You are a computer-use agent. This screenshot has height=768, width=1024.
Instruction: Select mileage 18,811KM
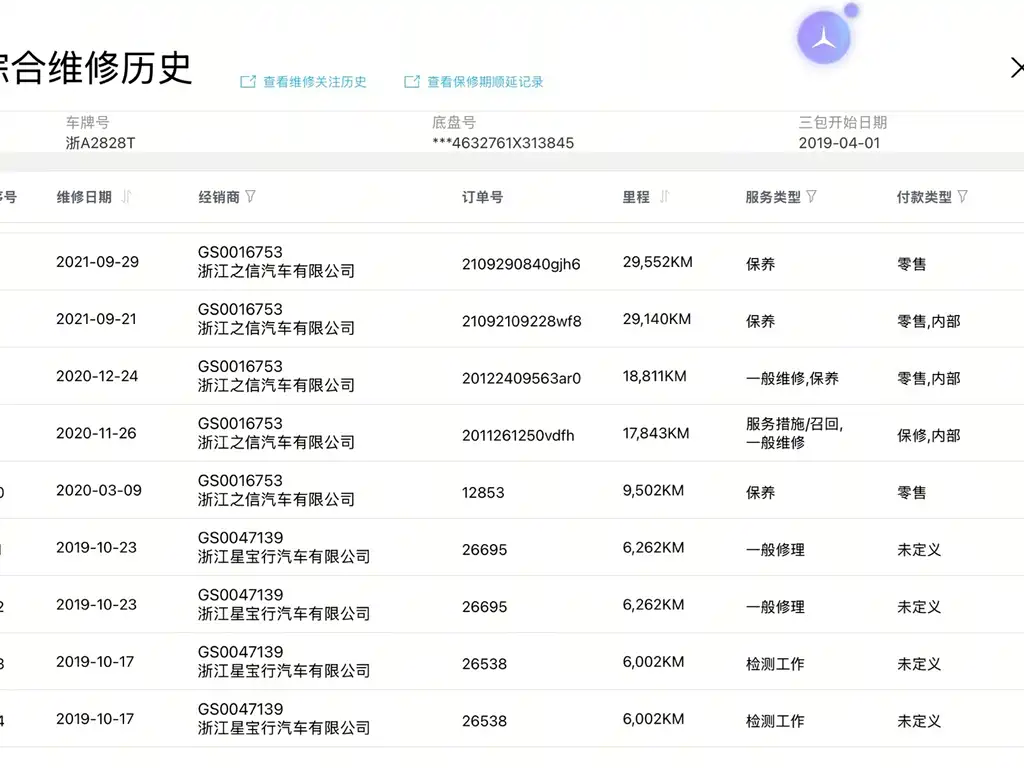click(x=654, y=376)
